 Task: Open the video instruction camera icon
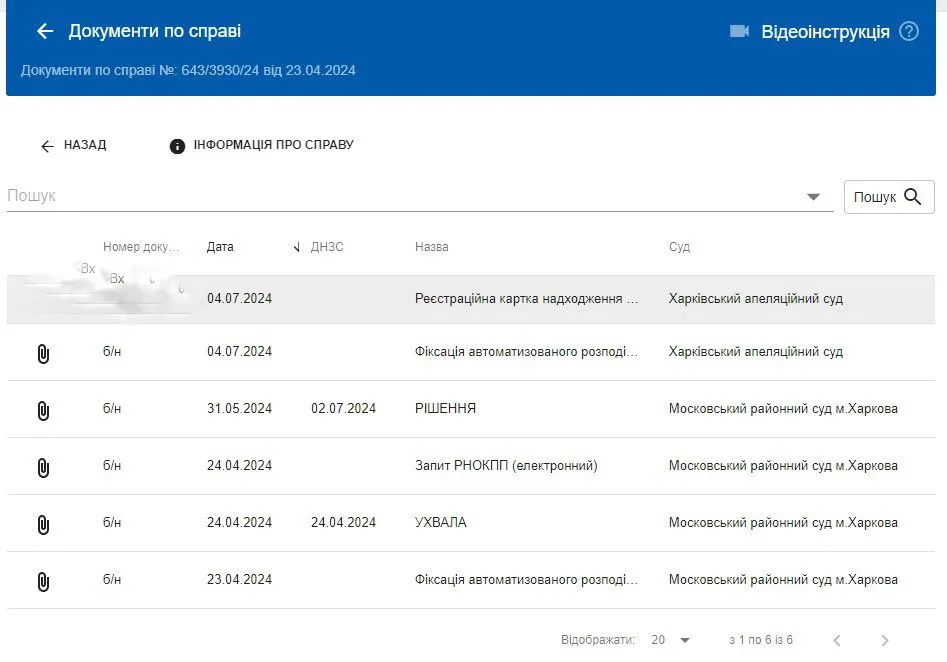(739, 32)
